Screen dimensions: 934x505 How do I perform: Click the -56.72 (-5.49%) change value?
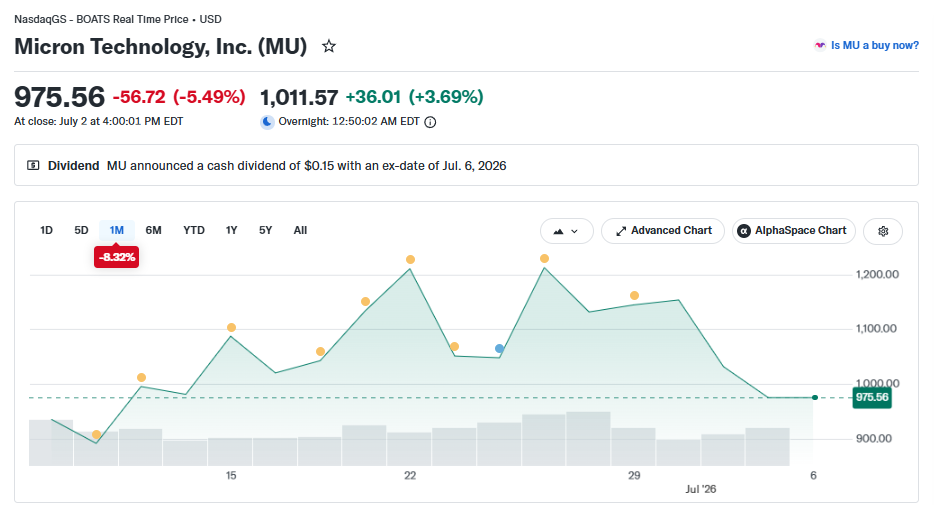179,96
